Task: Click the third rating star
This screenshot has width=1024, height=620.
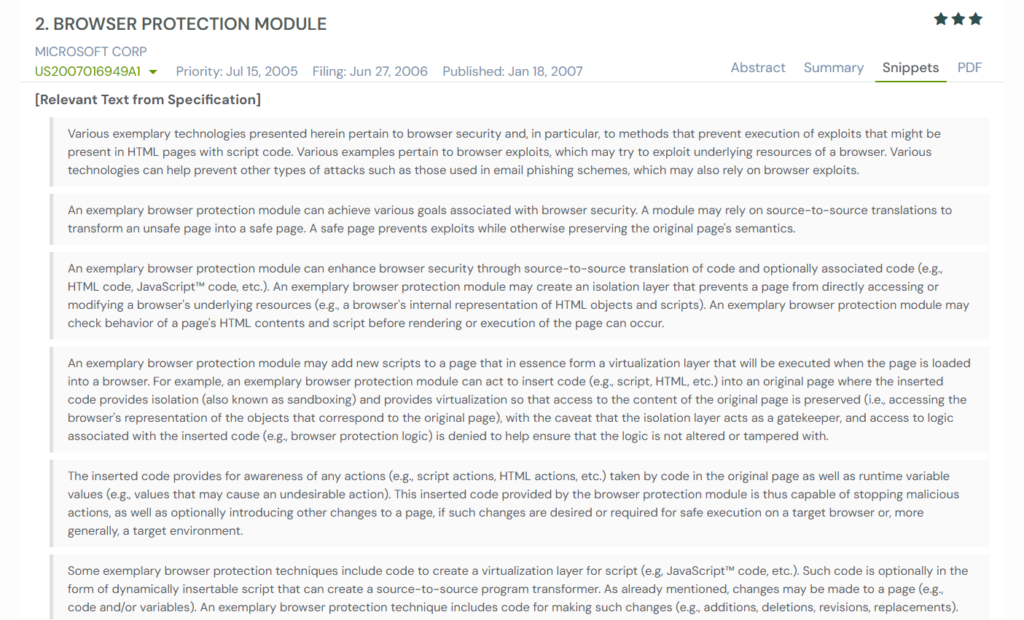Action: pyautogui.click(x=975, y=19)
